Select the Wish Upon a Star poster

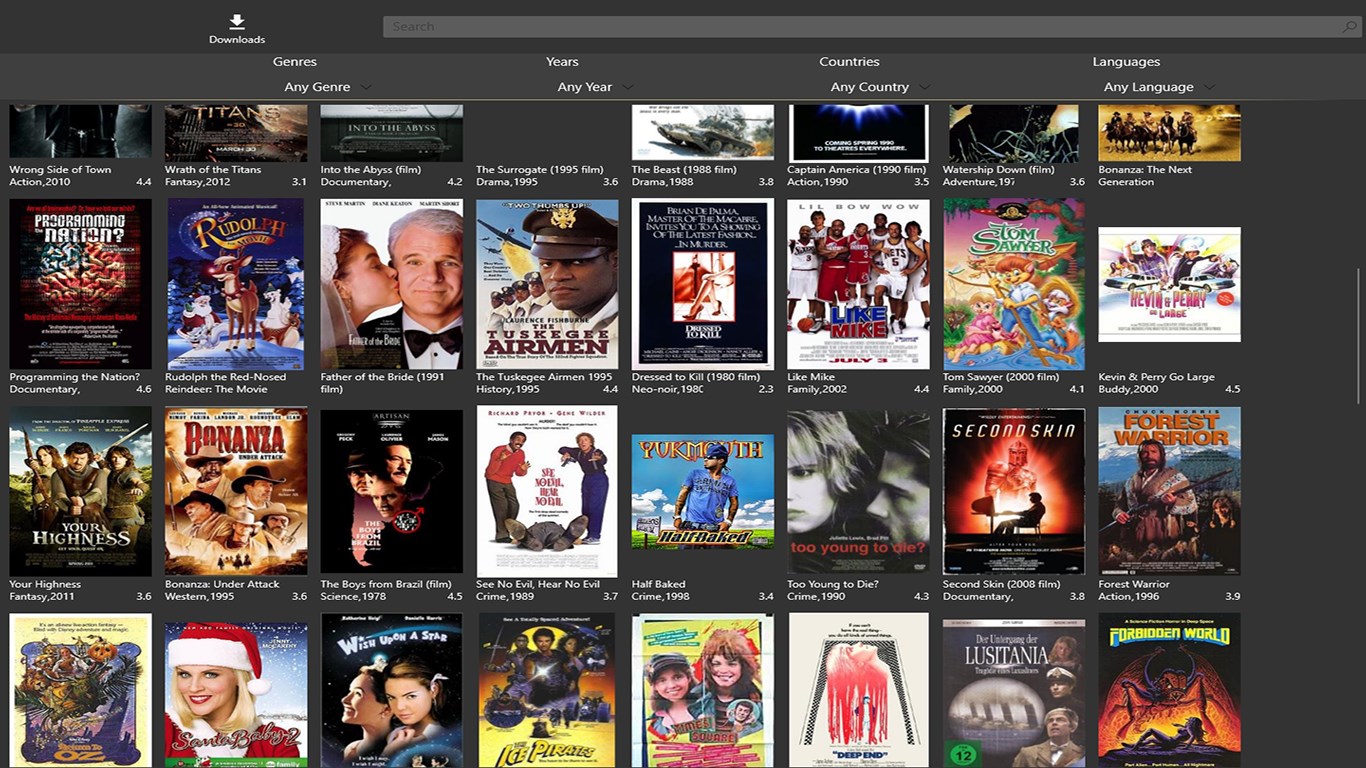391,691
